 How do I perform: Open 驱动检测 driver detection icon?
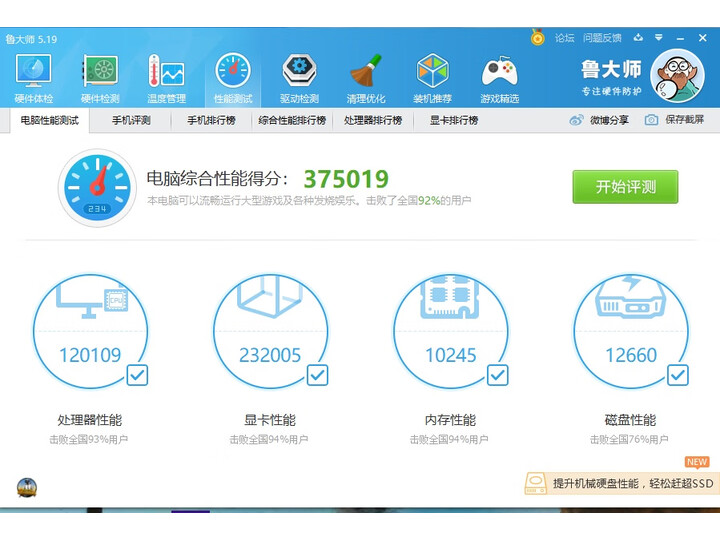299,71
